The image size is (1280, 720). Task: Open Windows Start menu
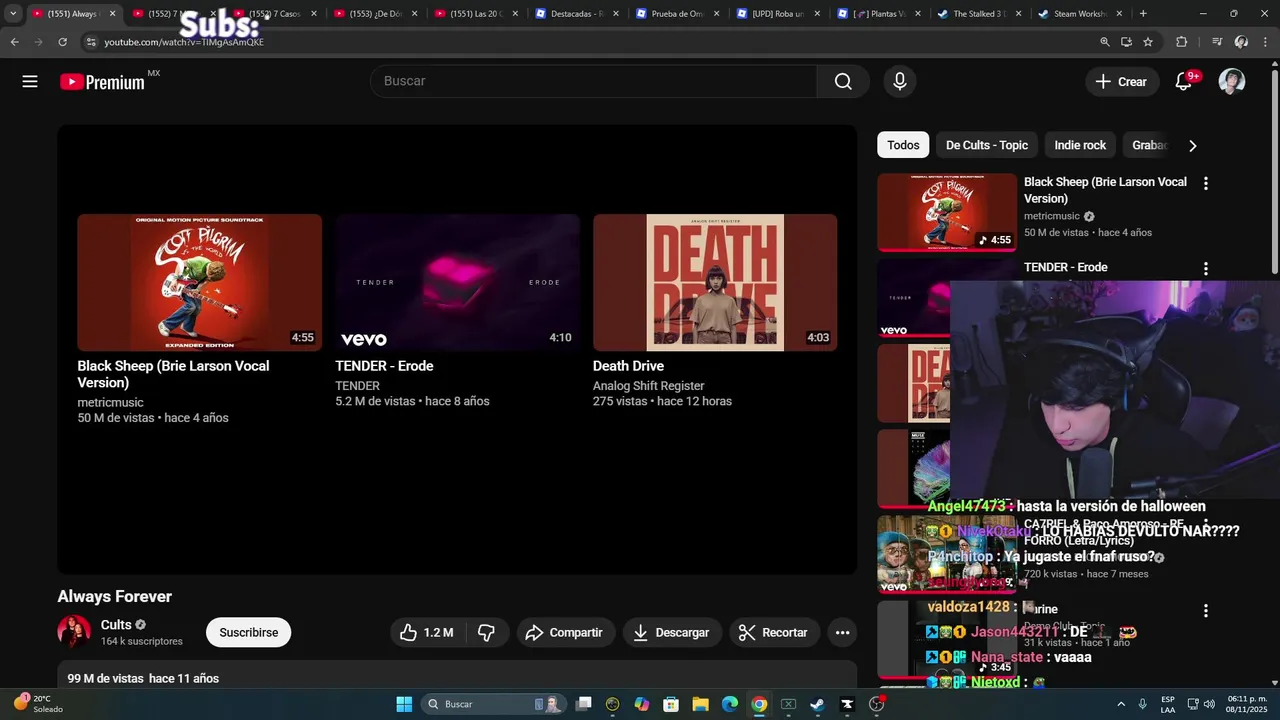tap(404, 704)
